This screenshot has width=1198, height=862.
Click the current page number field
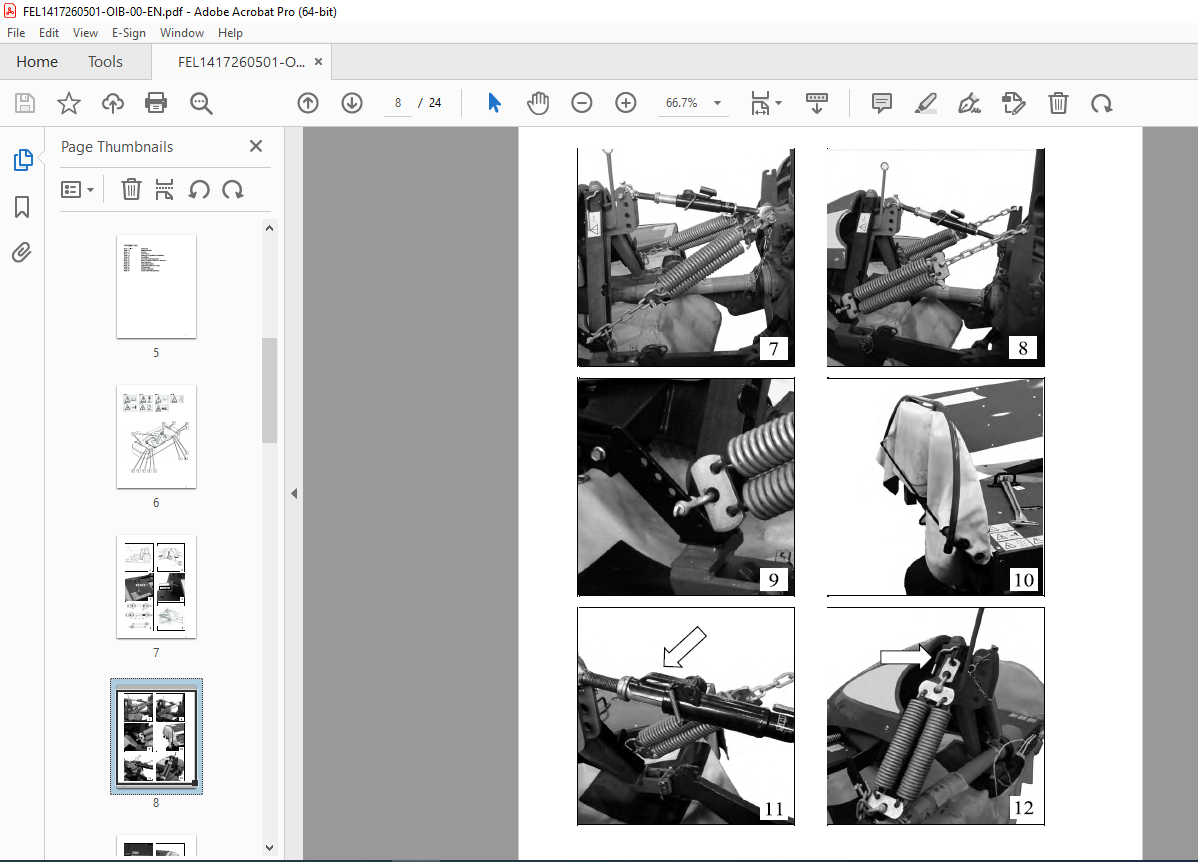pos(397,103)
